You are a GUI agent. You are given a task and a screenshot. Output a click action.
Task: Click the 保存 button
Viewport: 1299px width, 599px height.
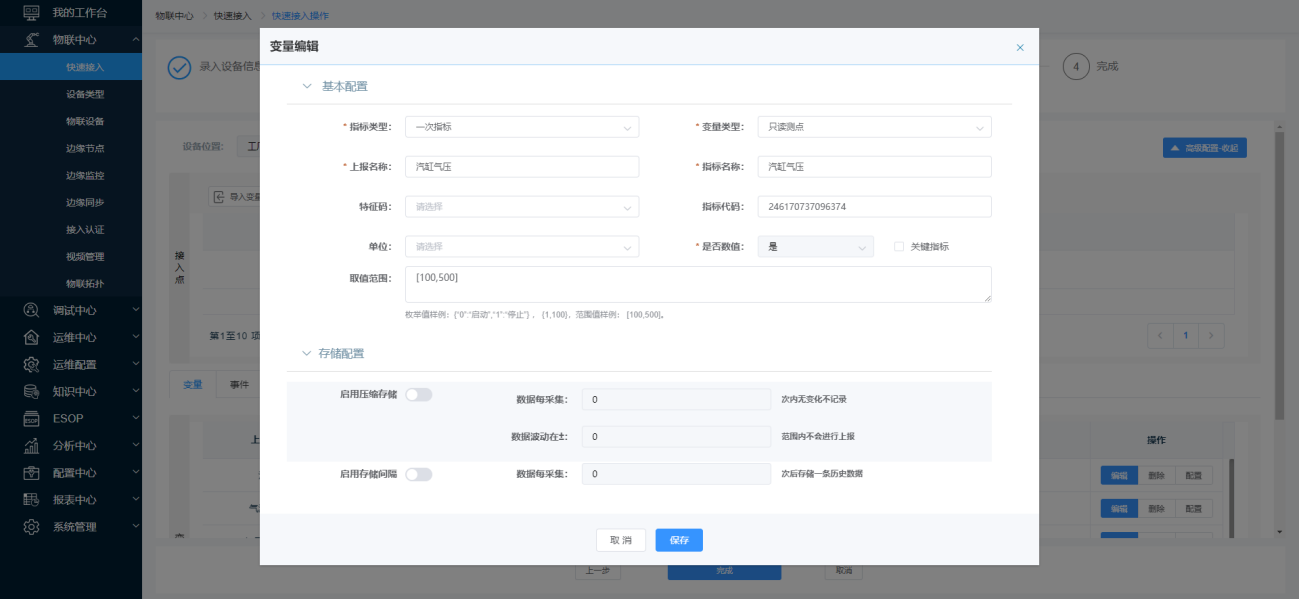(x=679, y=540)
